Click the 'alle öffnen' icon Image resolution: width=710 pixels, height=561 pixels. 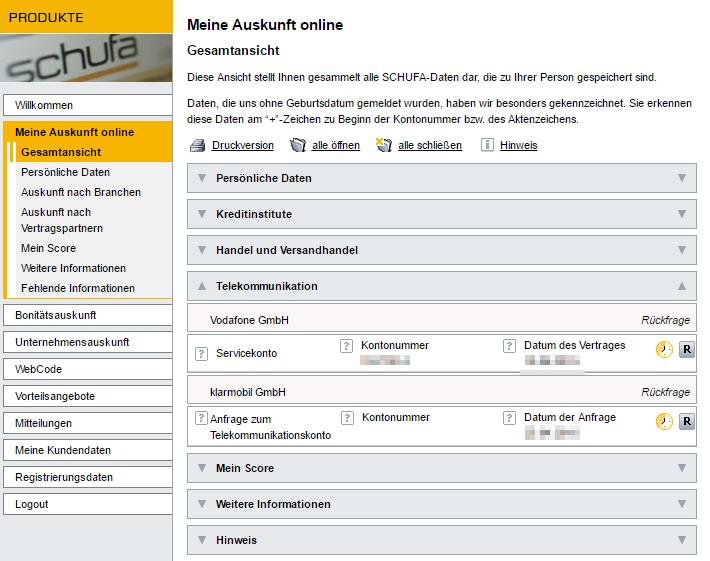[297, 145]
